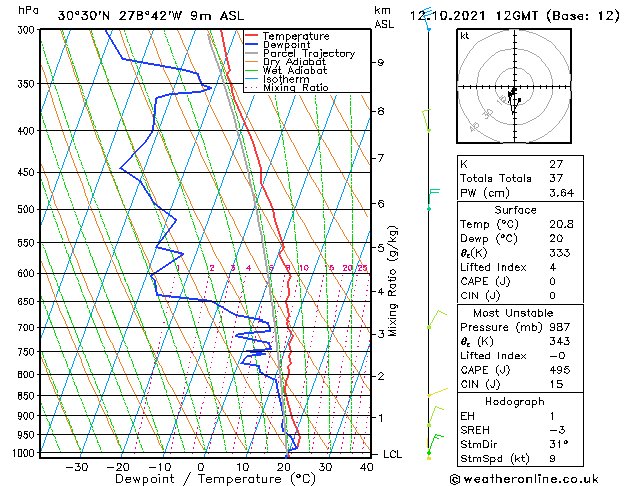629x486 pixels.
Task: Select the Parcel Trajectory legend label
Action: [309, 53]
